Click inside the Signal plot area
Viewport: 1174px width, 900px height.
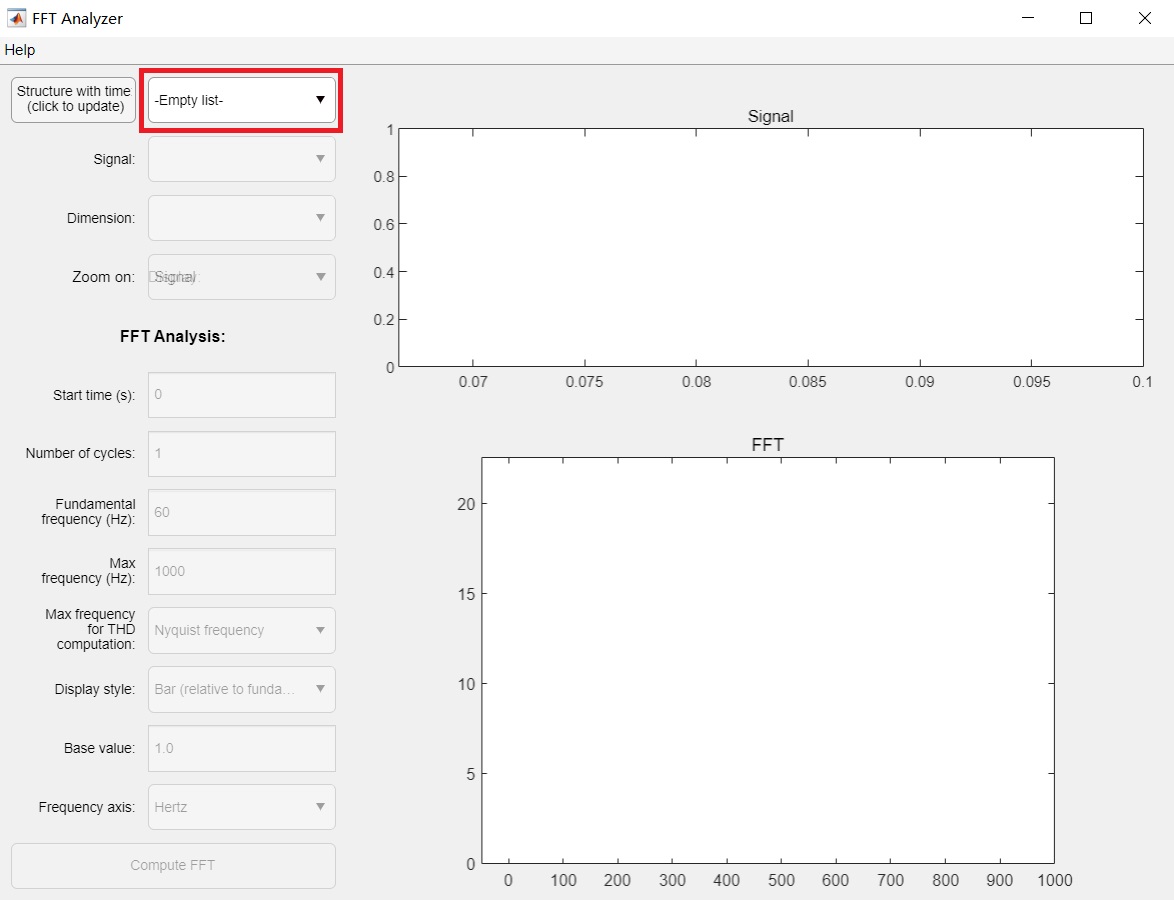point(770,248)
